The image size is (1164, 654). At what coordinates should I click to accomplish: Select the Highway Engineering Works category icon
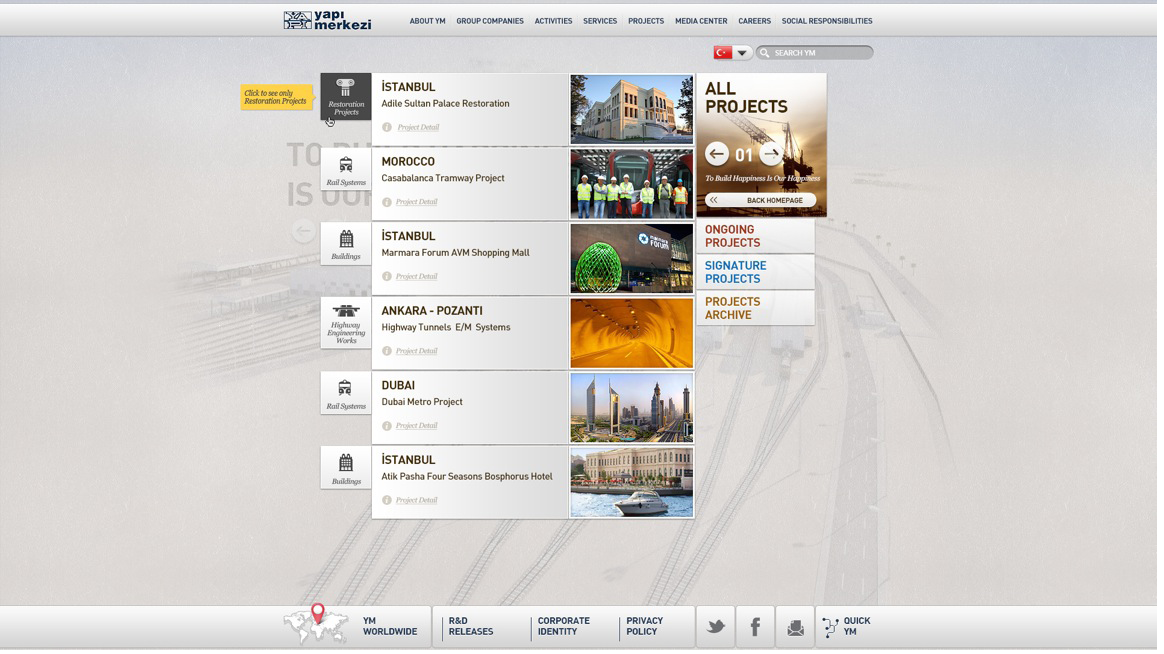(347, 324)
